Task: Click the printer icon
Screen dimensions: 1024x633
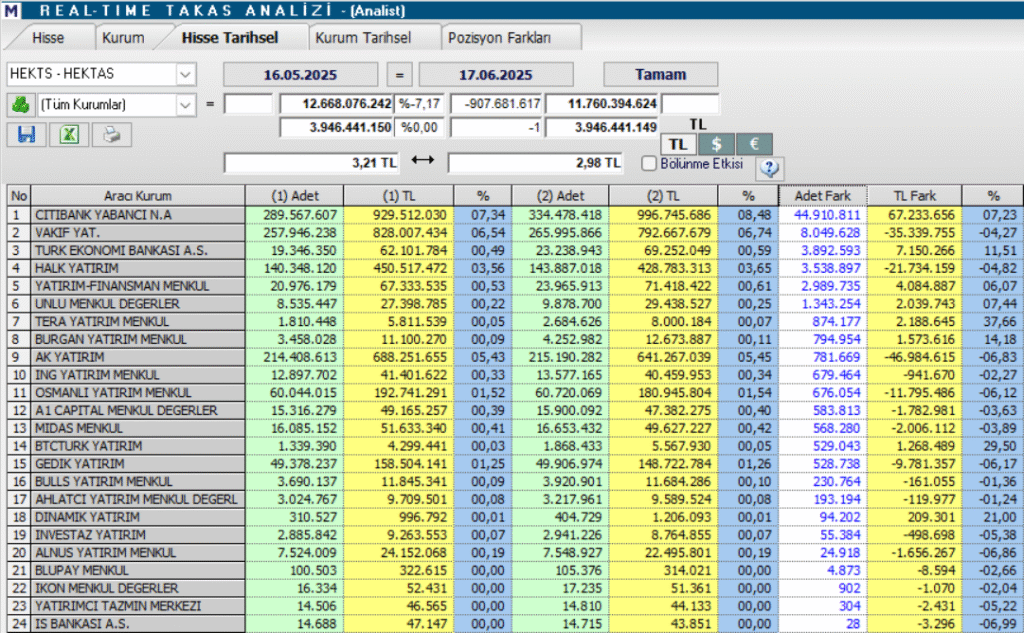Action: 112,135
